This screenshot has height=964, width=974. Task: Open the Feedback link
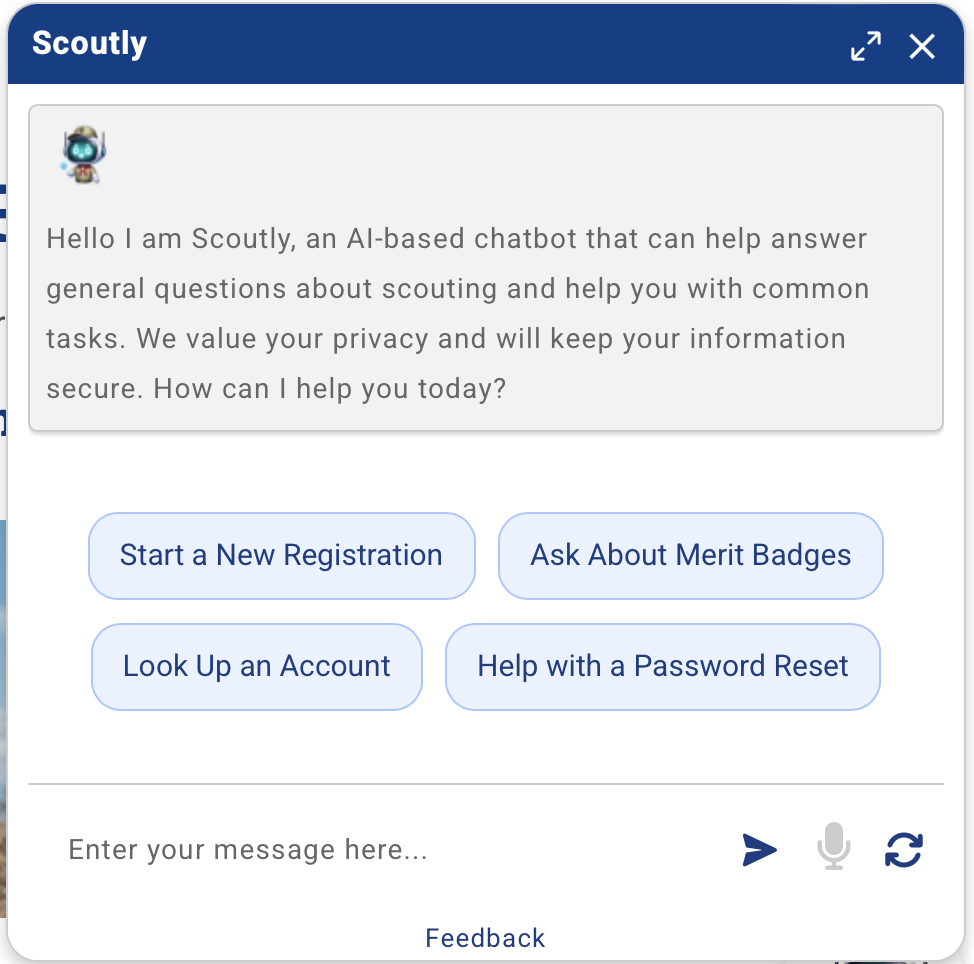click(x=485, y=938)
